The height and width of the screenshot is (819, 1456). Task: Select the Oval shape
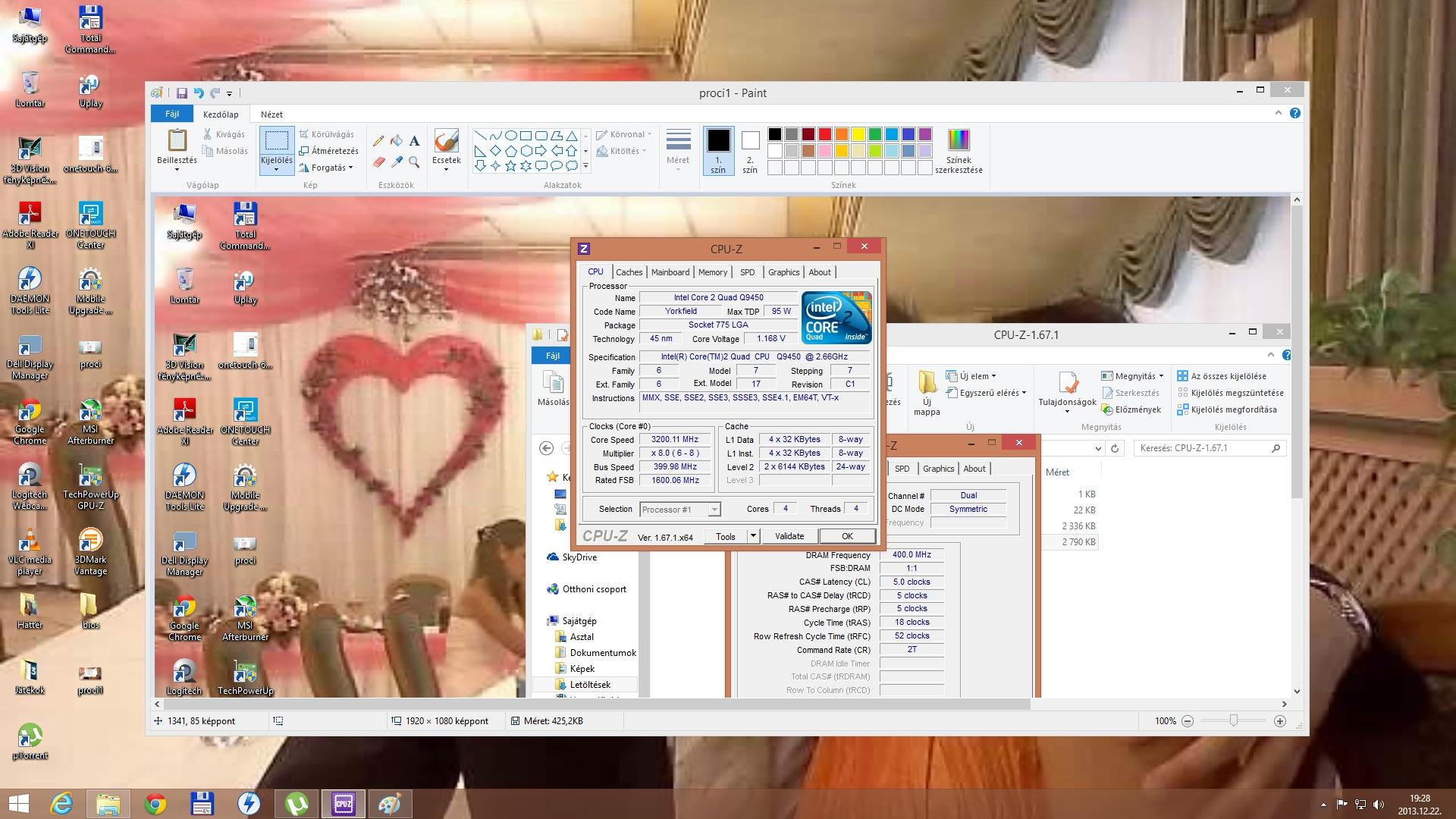[x=510, y=136]
